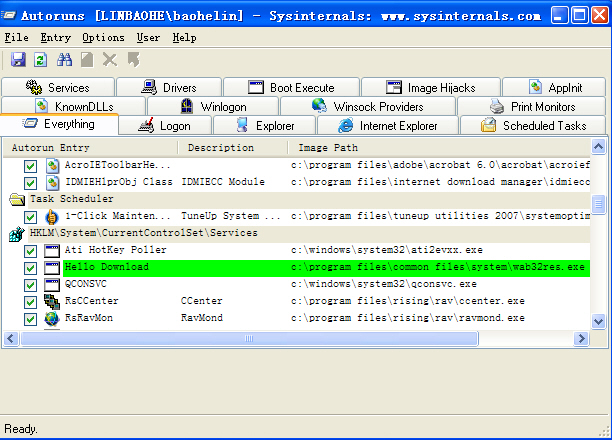Uncheck the Ati HotKey Poller checkbox

click(30, 251)
